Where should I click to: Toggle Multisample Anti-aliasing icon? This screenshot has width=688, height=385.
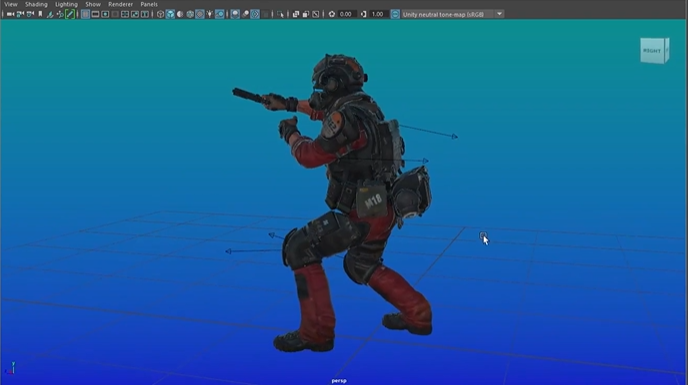(x=255, y=14)
